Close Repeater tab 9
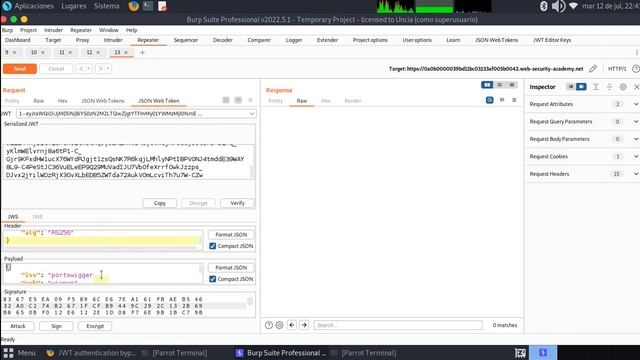 tap(14, 52)
